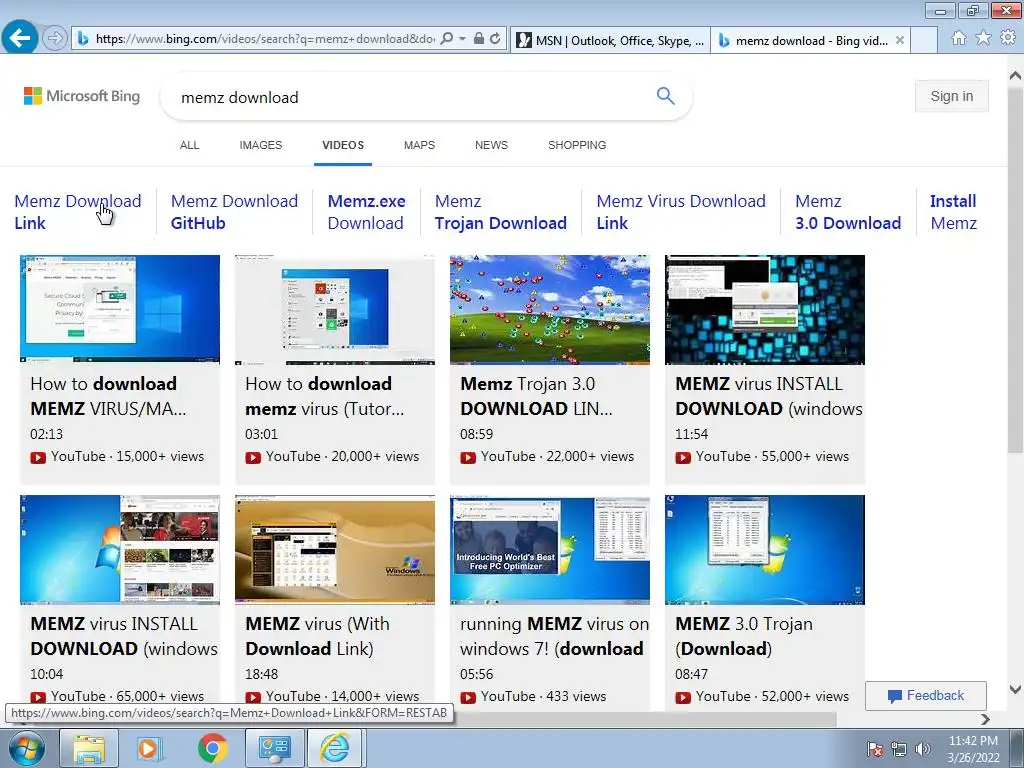
Task: Click the address bar search magnifier icon
Action: tap(447, 39)
